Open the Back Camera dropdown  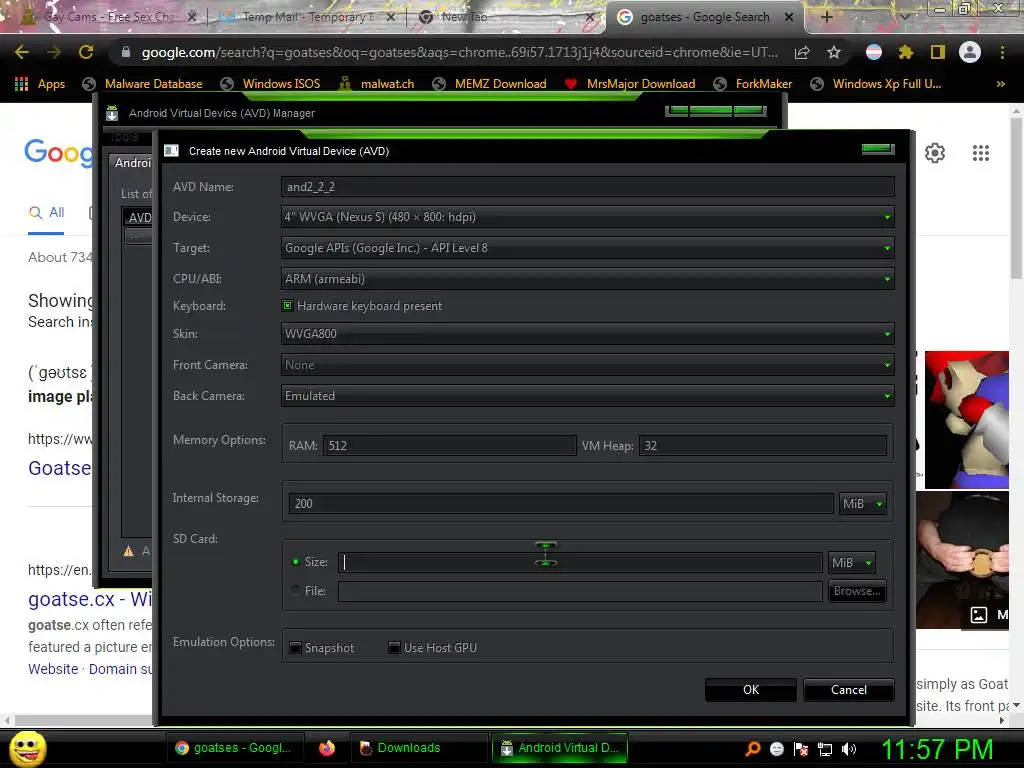tap(587, 396)
